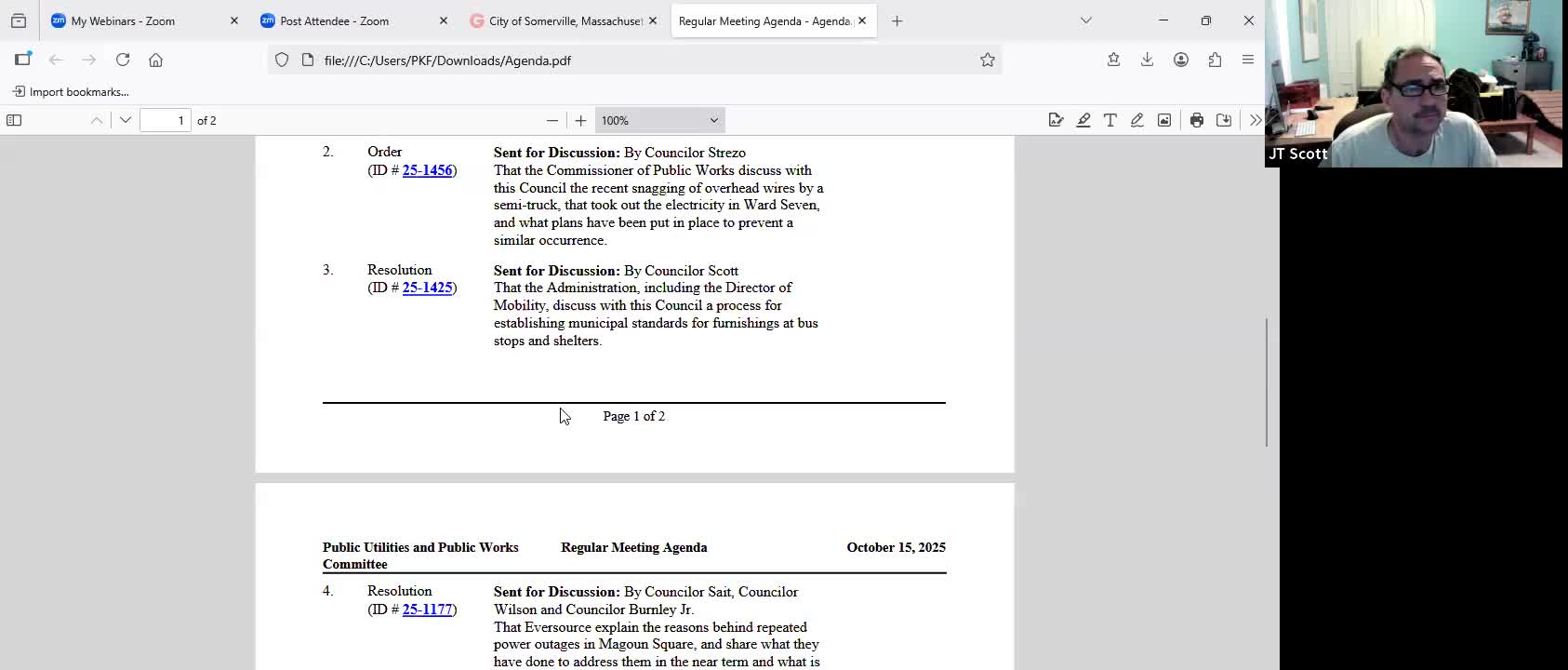1568x670 pixels.
Task: Go to next PDF page
Action: [x=126, y=120]
